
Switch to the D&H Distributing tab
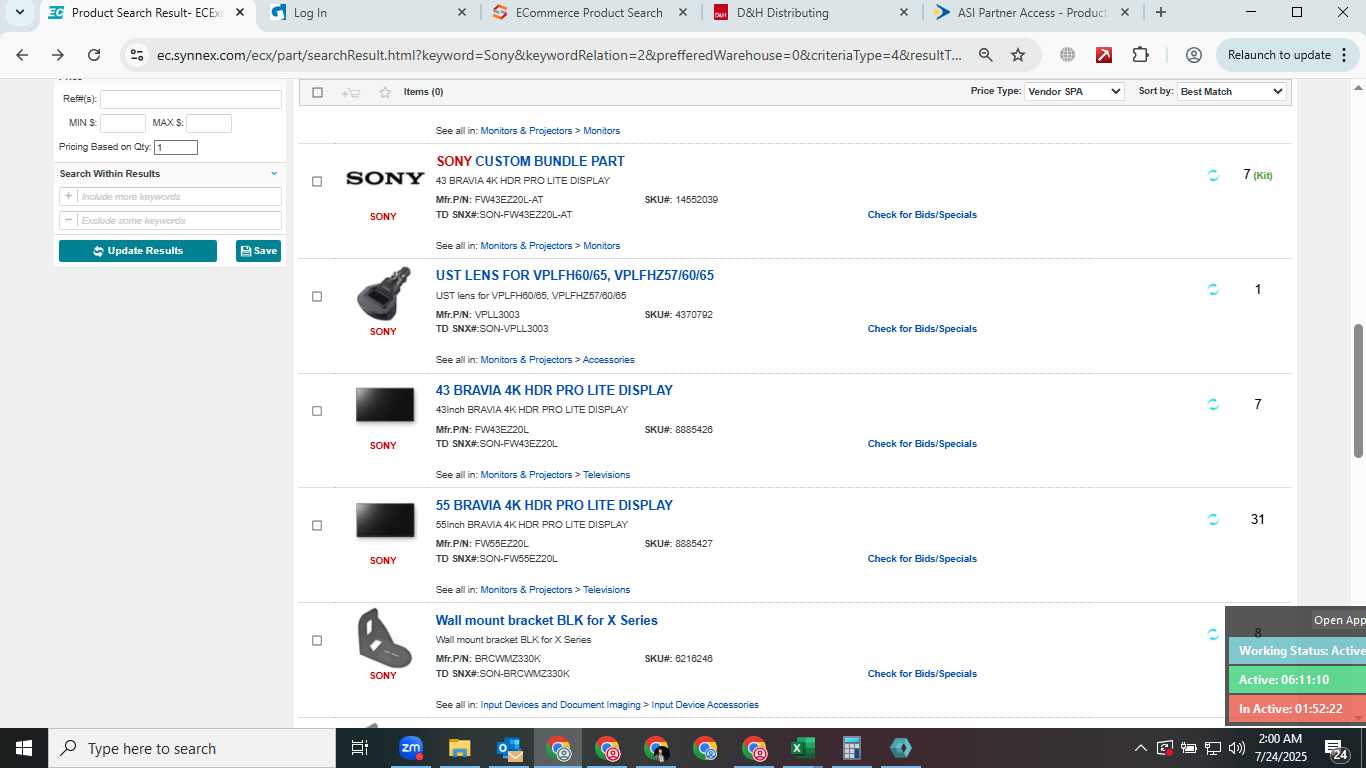[811, 13]
